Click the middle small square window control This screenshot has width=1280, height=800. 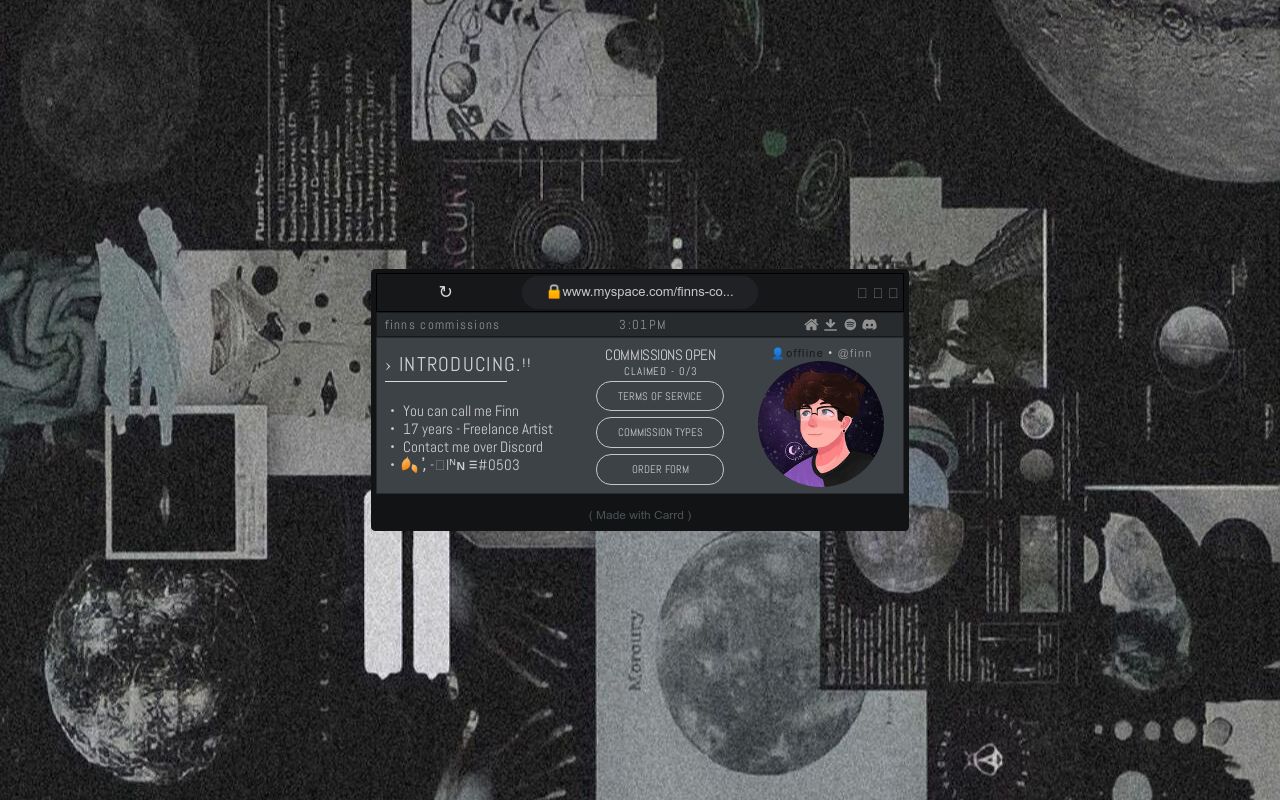878,293
